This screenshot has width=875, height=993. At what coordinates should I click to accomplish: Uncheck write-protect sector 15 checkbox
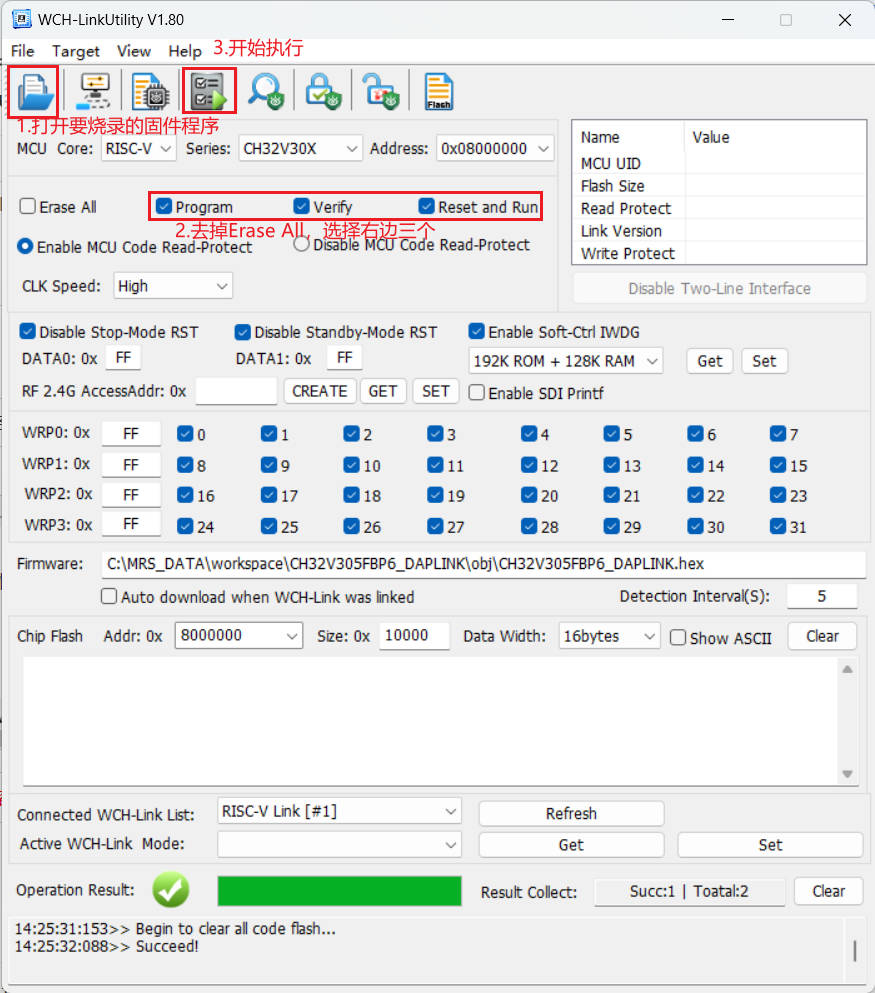(x=777, y=465)
